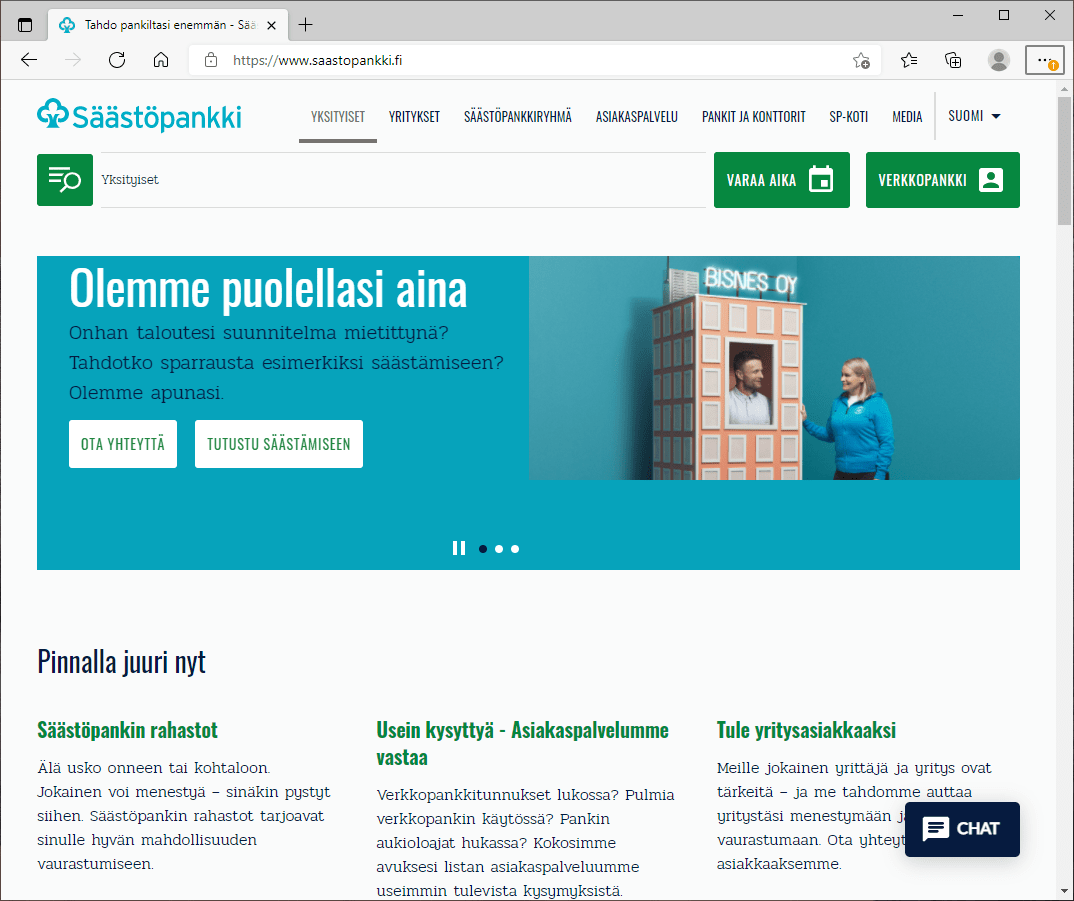
Task: Open Tule yritysasiakkaaksi link
Action: [x=806, y=730]
